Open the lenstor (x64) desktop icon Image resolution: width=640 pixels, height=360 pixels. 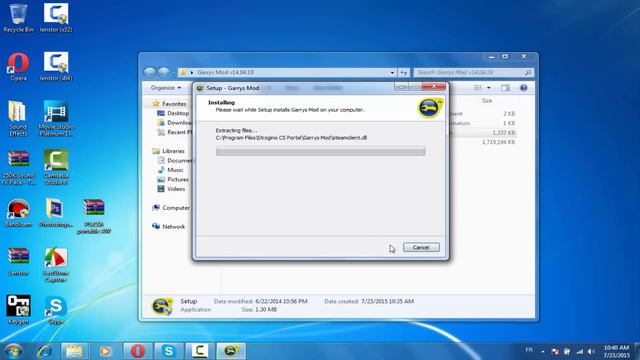pos(56,67)
